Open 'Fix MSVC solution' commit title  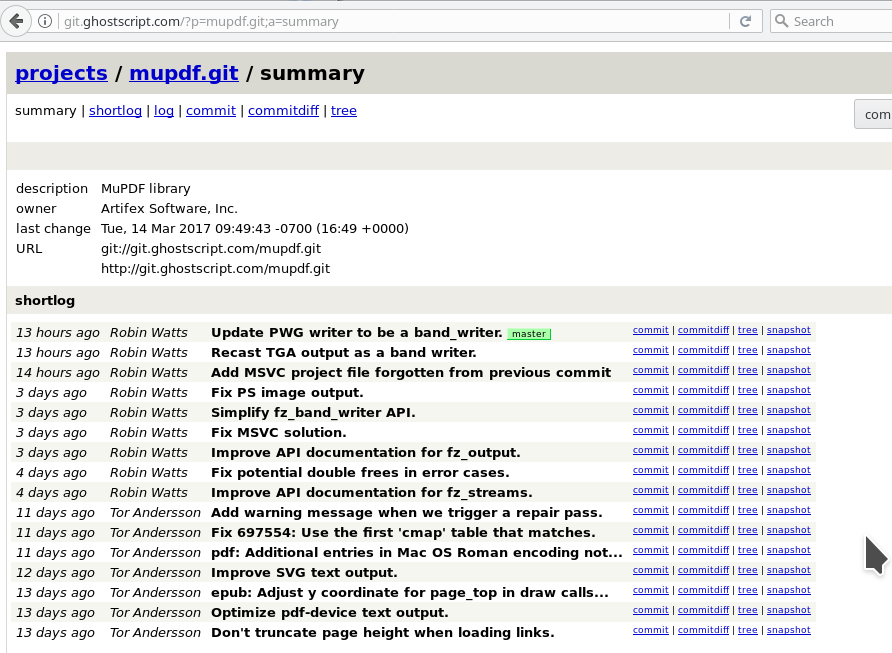click(x=278, y=432)
